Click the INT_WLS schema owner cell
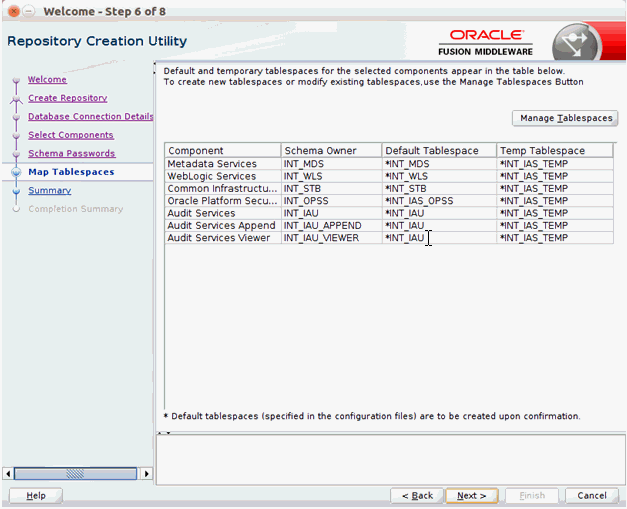Viewport: 627px width, 509px height. click(331, 176)
